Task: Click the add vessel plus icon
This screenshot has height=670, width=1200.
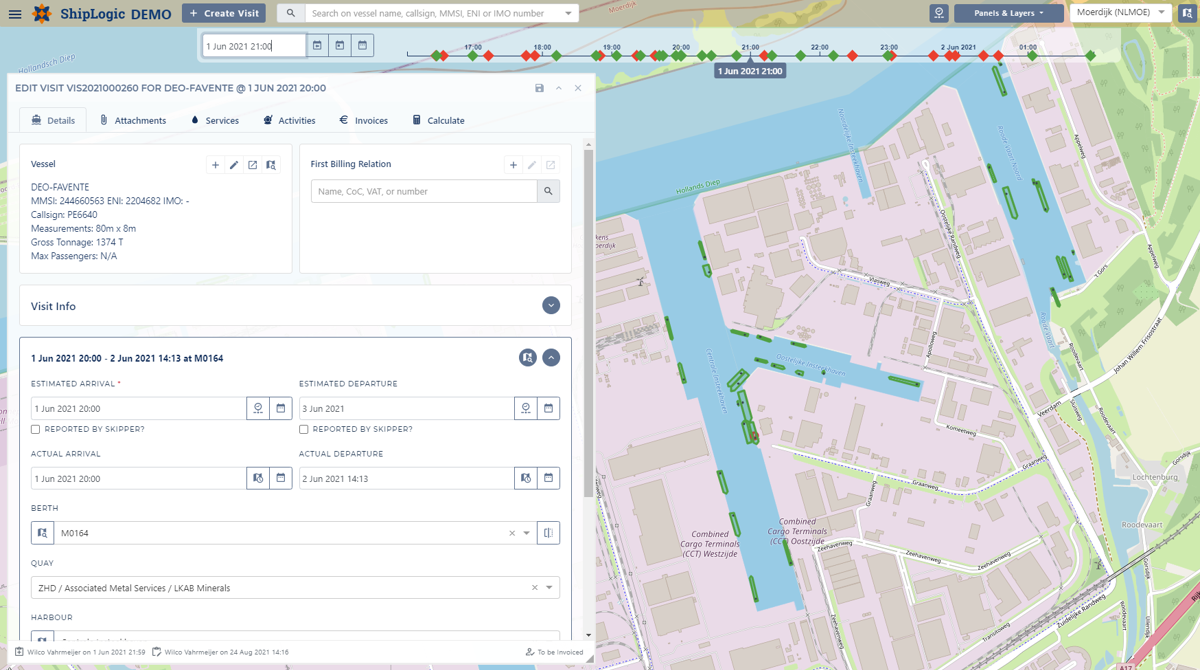Action: pos(215,165)
